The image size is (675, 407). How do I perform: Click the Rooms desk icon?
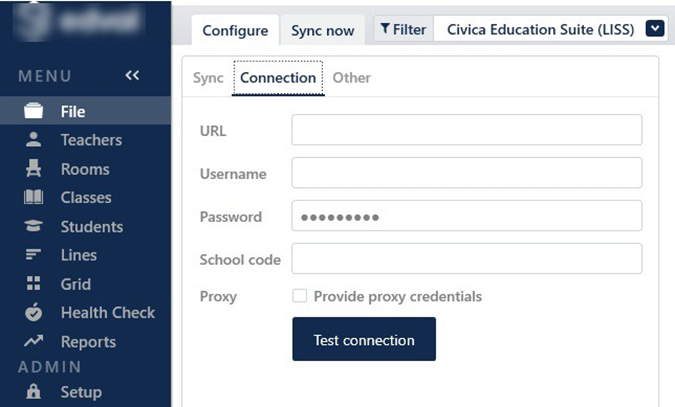(x=33, y=169)
